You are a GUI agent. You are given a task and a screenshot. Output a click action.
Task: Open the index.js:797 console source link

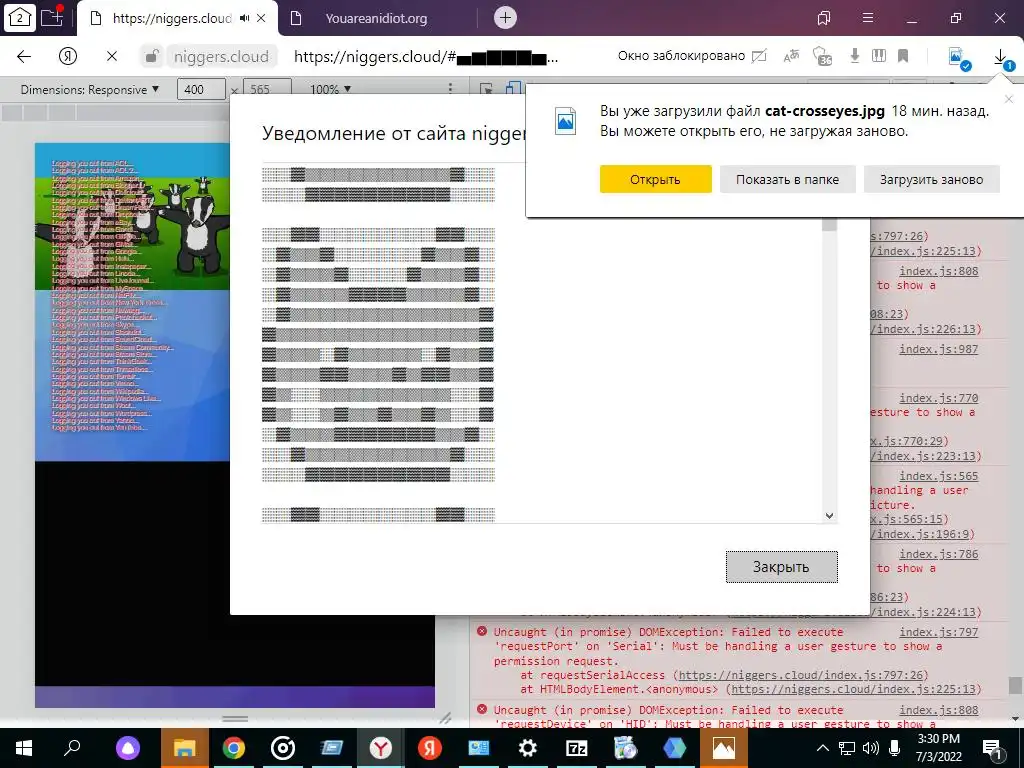coord(938,632)
